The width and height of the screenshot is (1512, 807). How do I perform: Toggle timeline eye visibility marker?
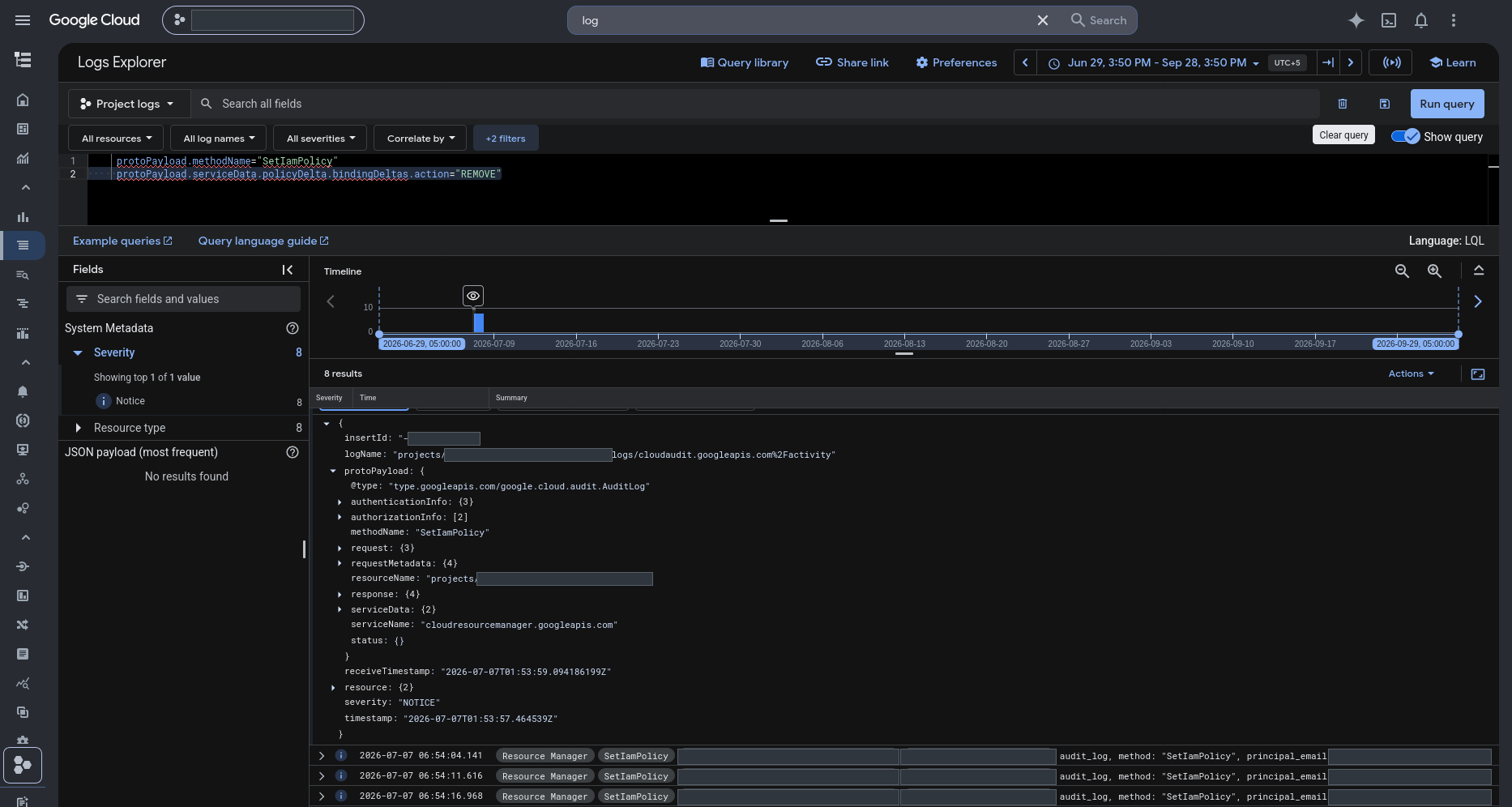coord(473,296)
